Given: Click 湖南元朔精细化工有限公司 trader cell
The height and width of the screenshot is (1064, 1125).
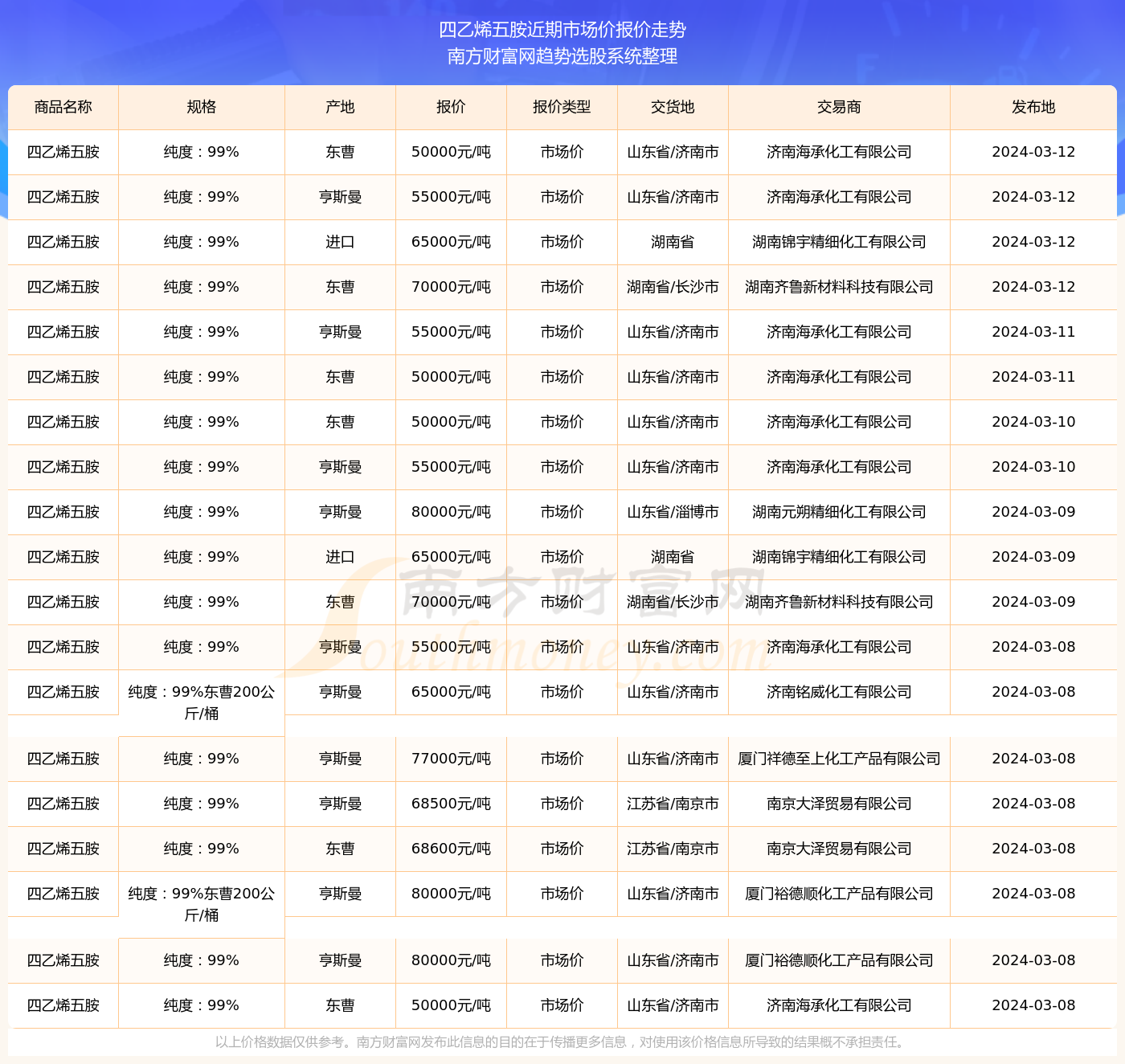Looking at the screenshot, I should pyautogui.click(x=840, y=512).
